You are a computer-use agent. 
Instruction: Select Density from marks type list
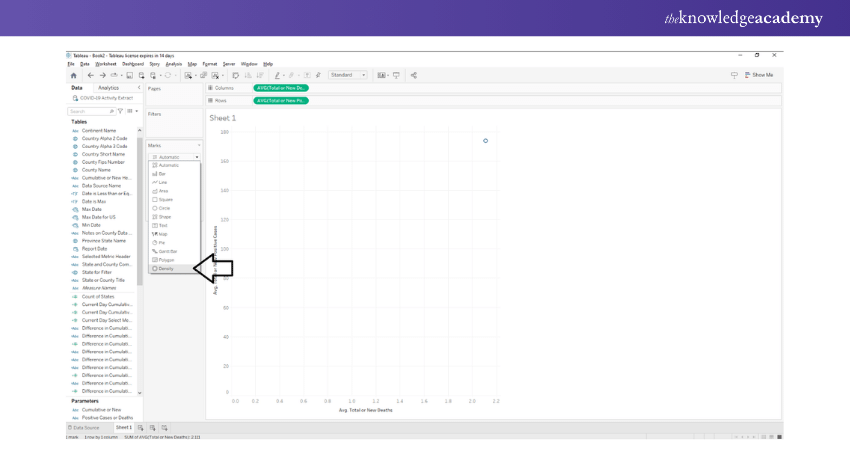tap(166, 268)
